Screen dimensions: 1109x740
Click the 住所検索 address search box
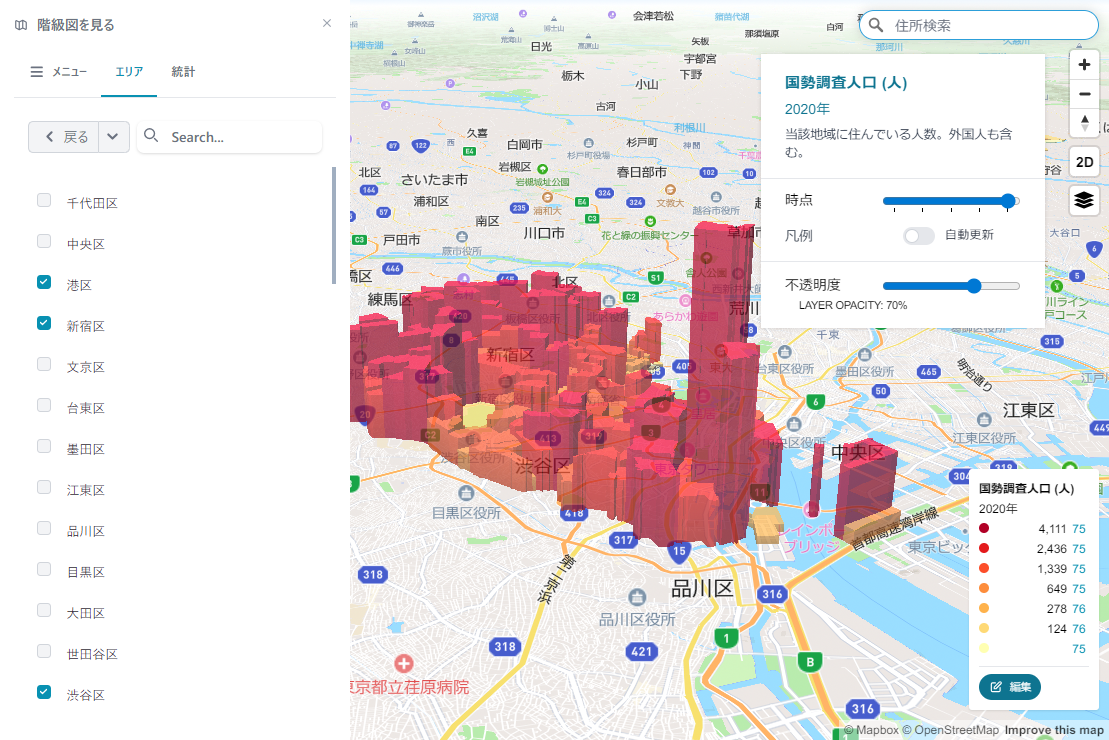tap(979, 25)
